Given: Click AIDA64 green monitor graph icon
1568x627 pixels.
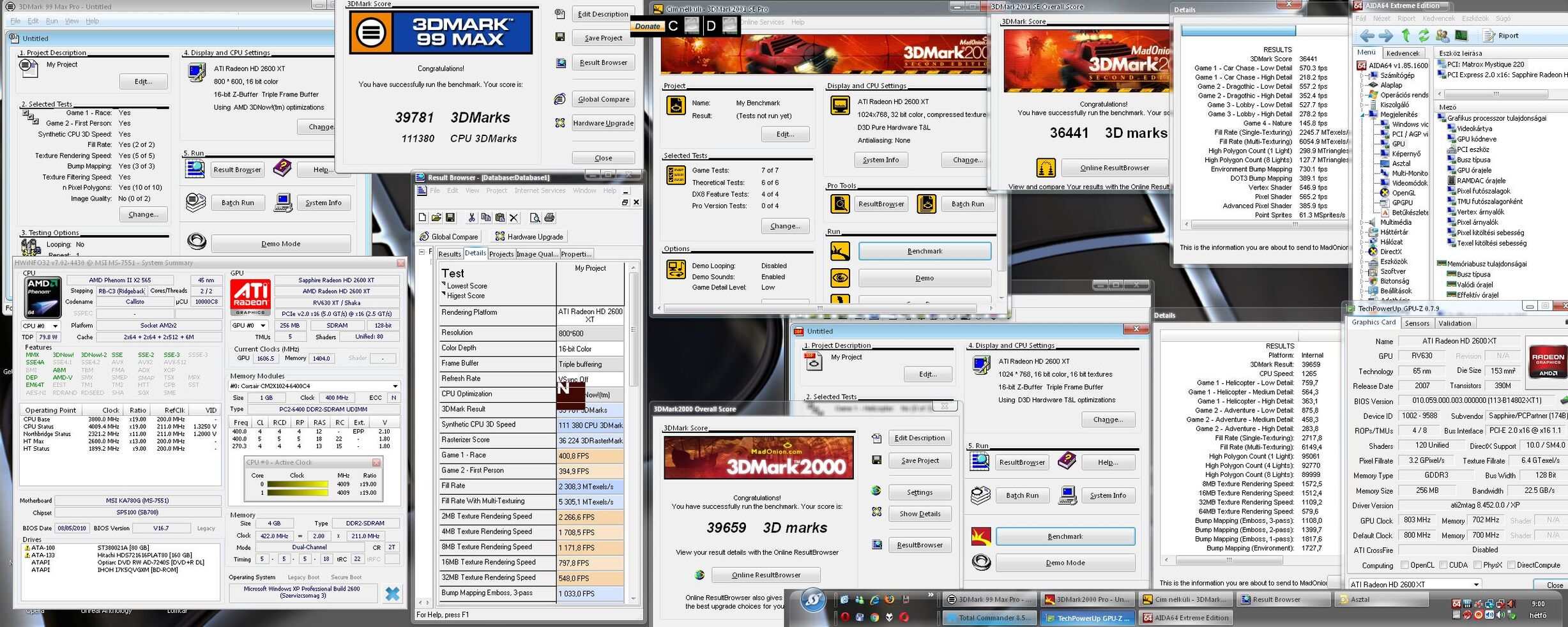Looking at the screenshot, I should (x=1461, y=36).
